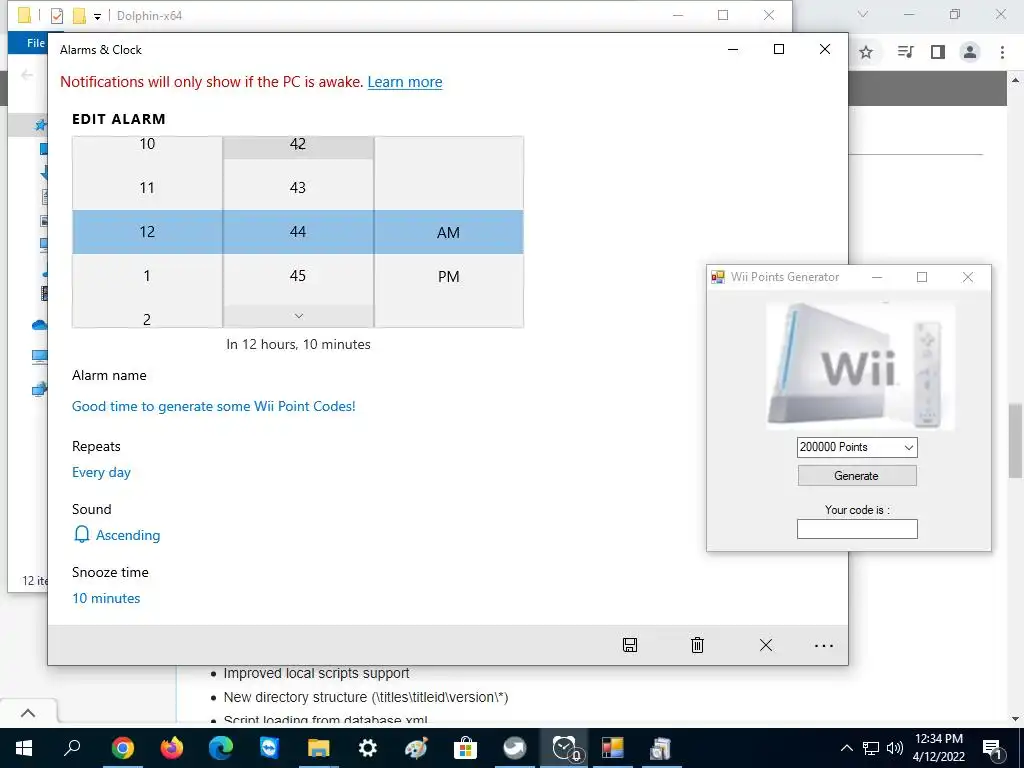
Task: Click the Chrome scrollbar up arrow
Action: click(x=1015, y=80)
